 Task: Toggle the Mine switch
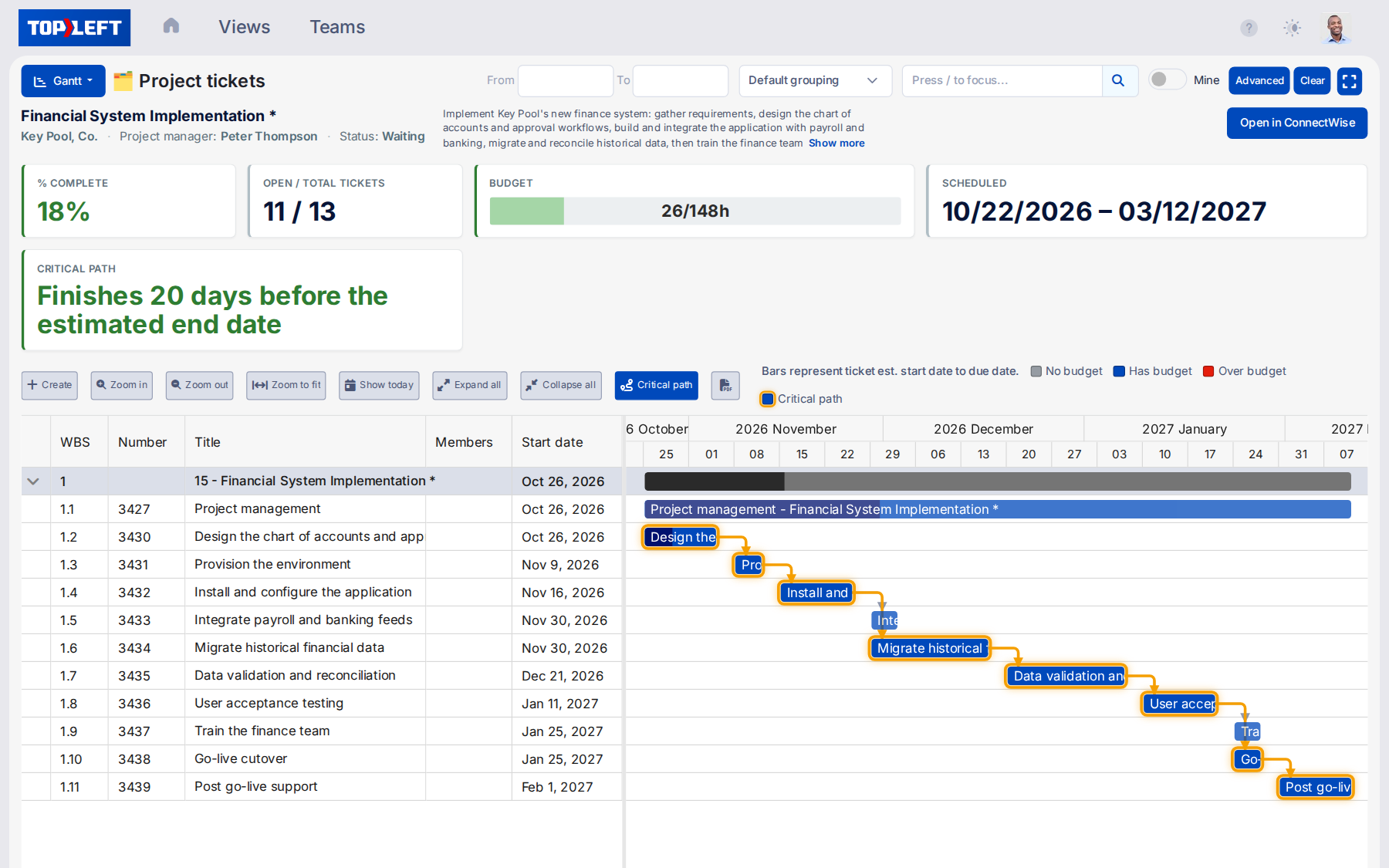click(1167, 79)
